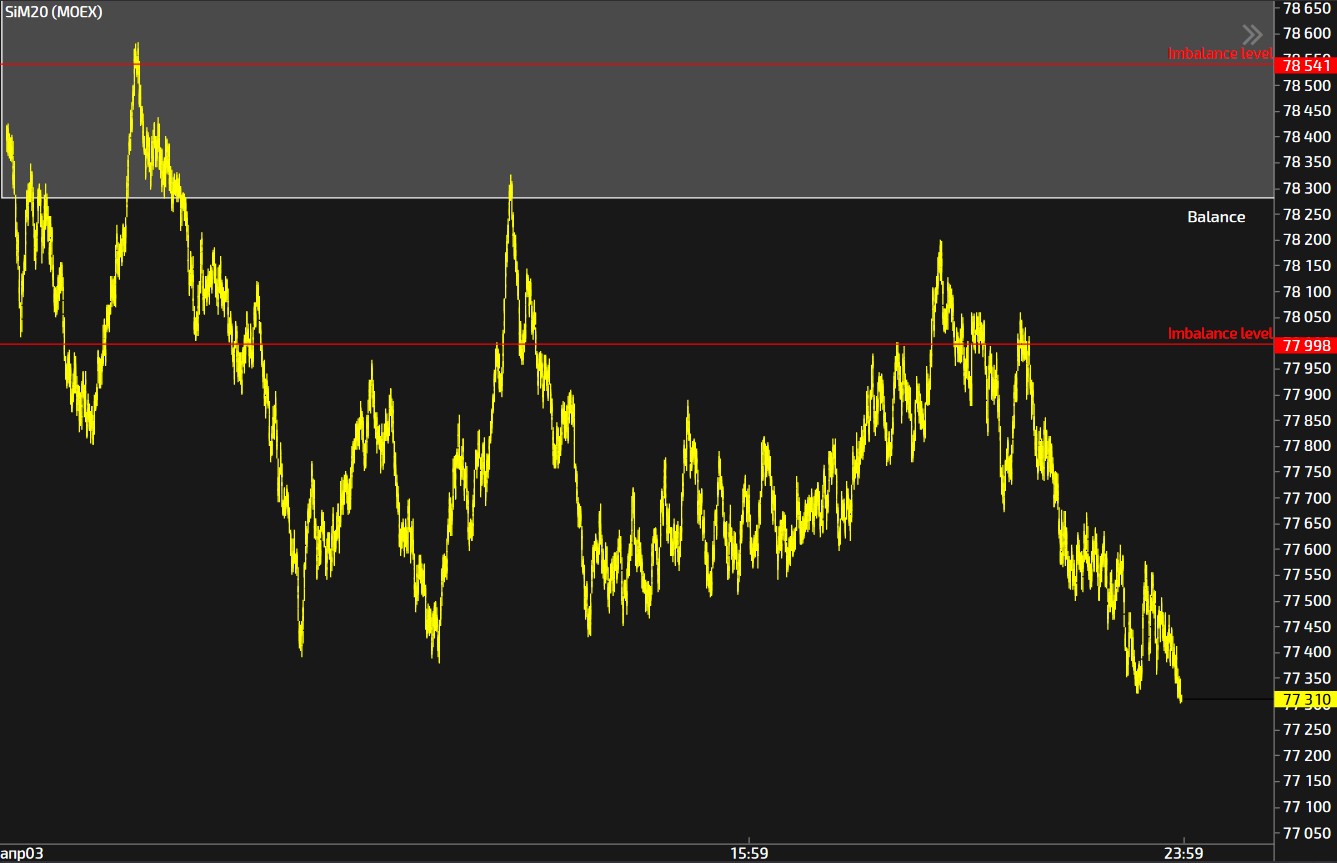Click the Balance zone label
The width and height of the screenshot is (1337, 863).
1216,217
